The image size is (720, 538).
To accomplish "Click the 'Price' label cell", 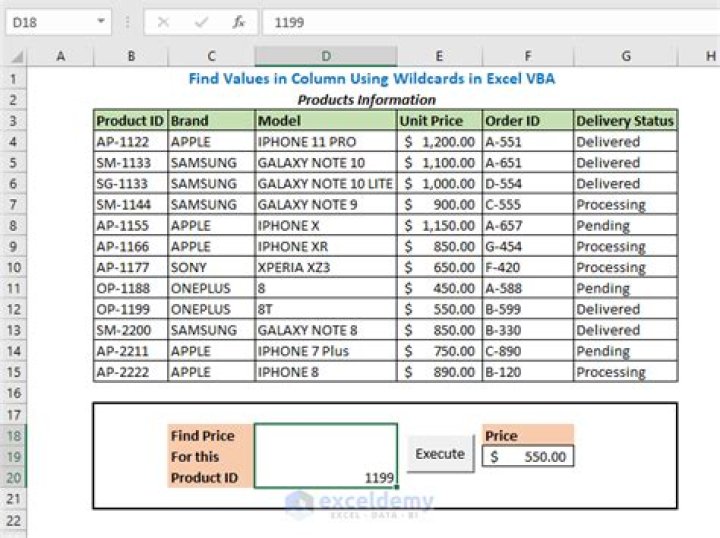I will [528, 435].
